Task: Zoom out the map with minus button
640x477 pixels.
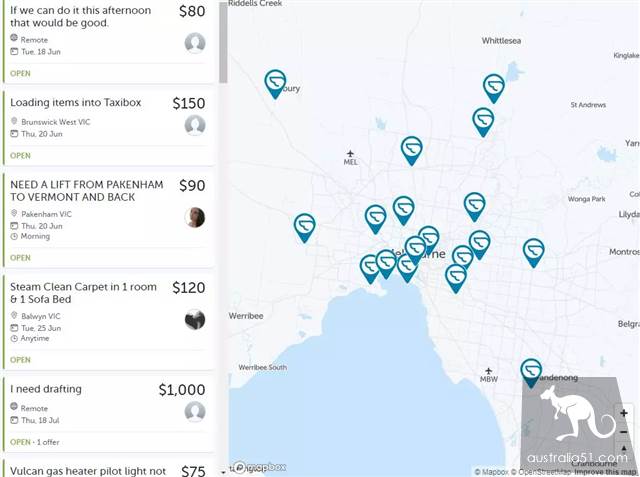Action: [x=624, y=432]
